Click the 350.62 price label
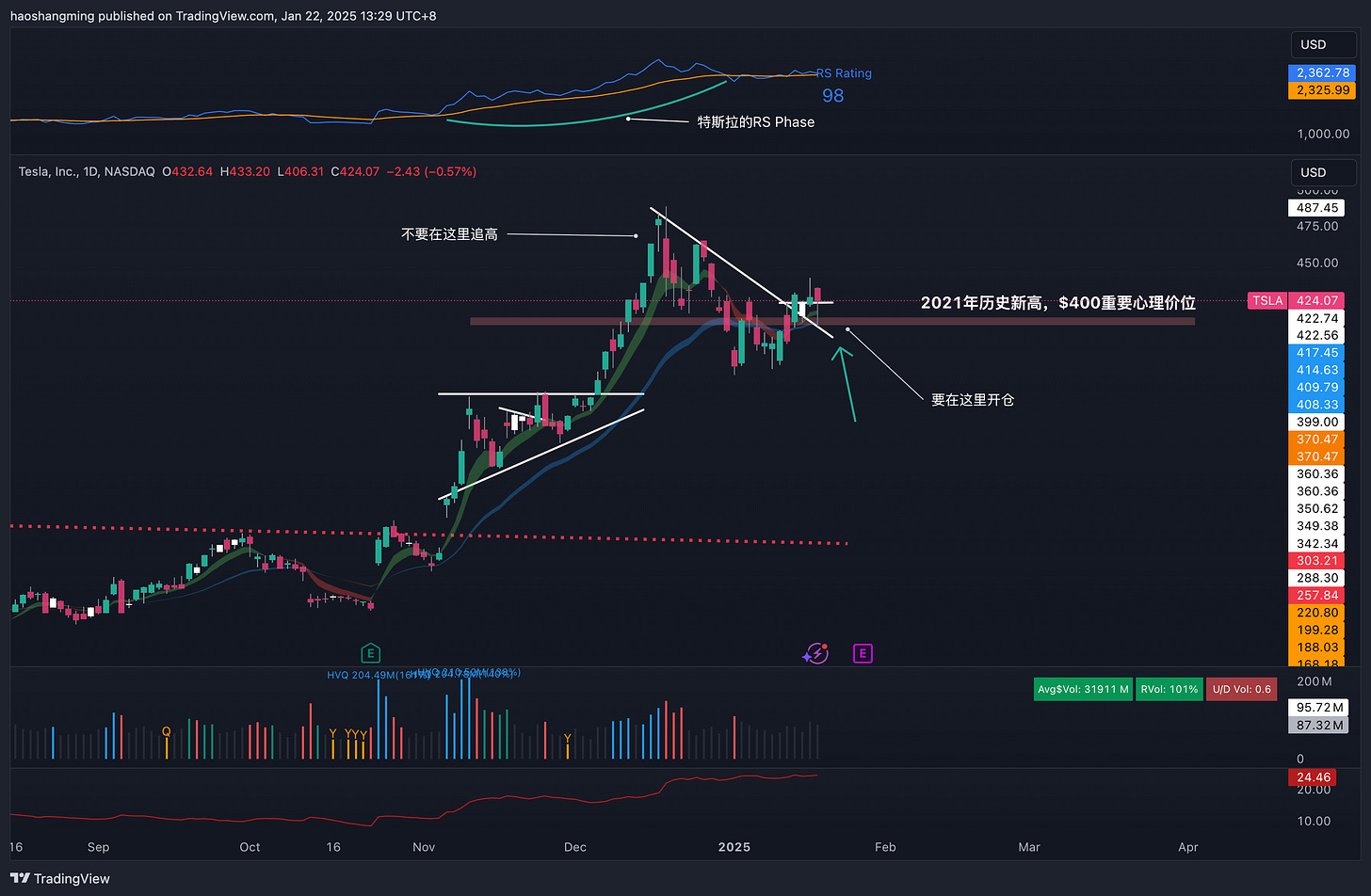The height and width of the screenshot is (896, 1371). (1316, 508)
